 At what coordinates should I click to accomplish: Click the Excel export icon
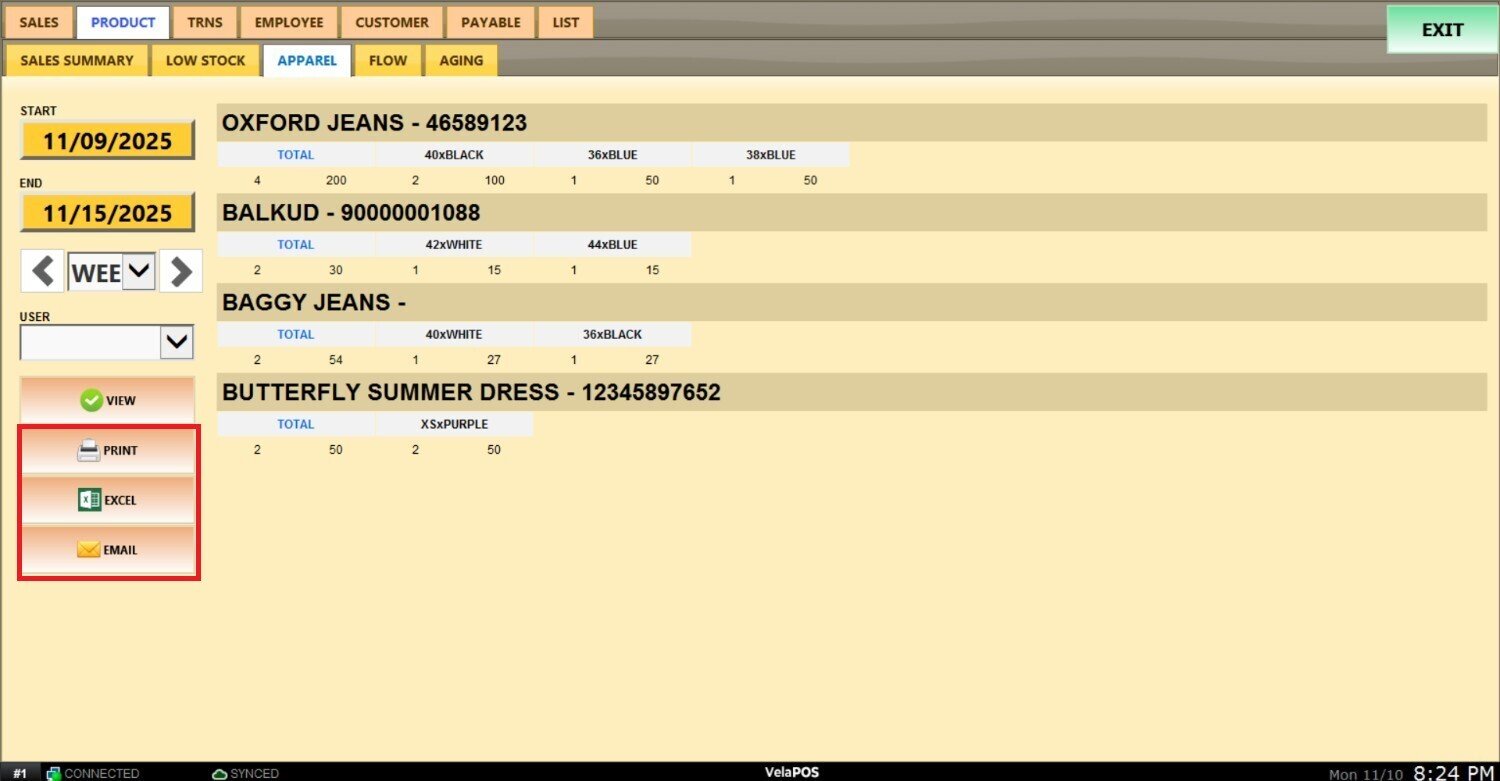[x=89, y=500]
